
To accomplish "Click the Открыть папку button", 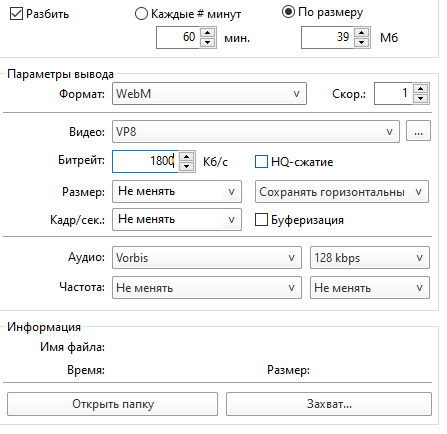I will pyautogui.click(x=112, y=404).
